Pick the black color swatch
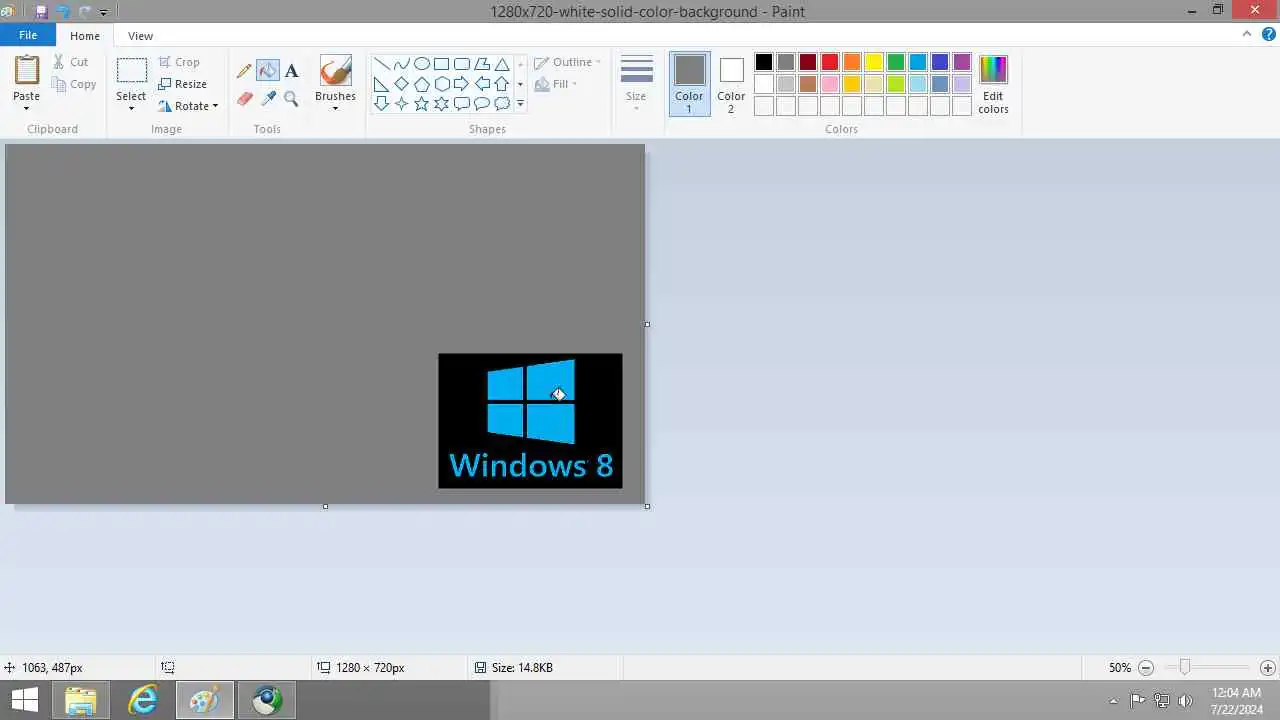1280x720 pixels. point(764,62)
